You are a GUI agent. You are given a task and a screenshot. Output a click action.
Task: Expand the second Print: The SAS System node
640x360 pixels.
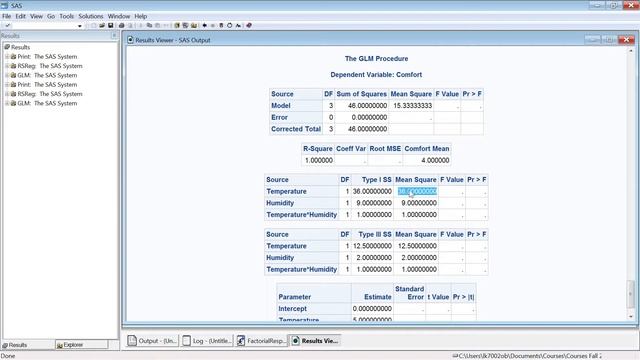[7, 85]
